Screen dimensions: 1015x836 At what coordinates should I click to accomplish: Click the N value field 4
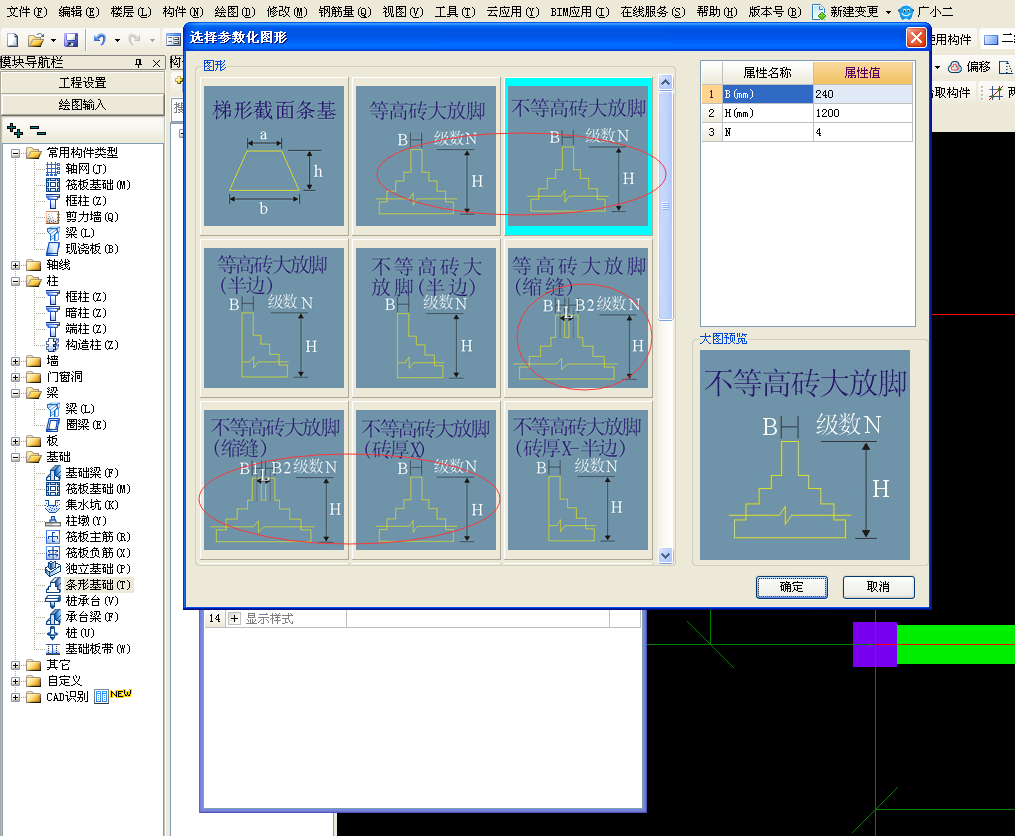tap(863, 132)
